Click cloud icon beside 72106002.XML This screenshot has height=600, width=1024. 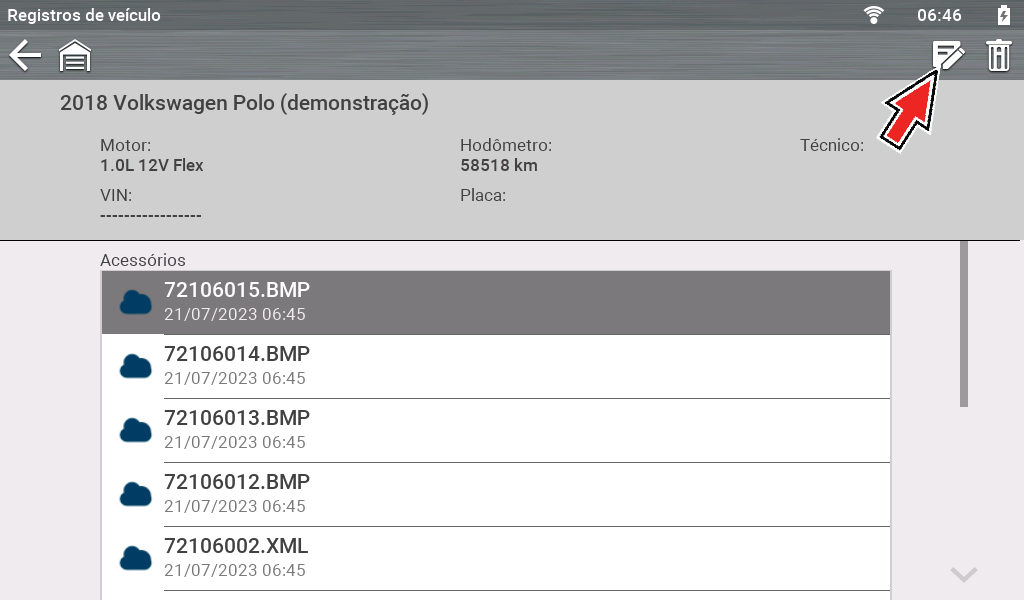click(135, 558)
